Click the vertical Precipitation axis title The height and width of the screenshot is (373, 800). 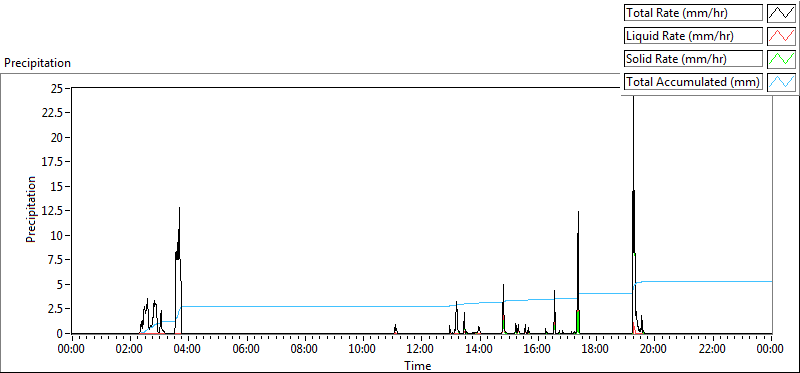[31, 209]
